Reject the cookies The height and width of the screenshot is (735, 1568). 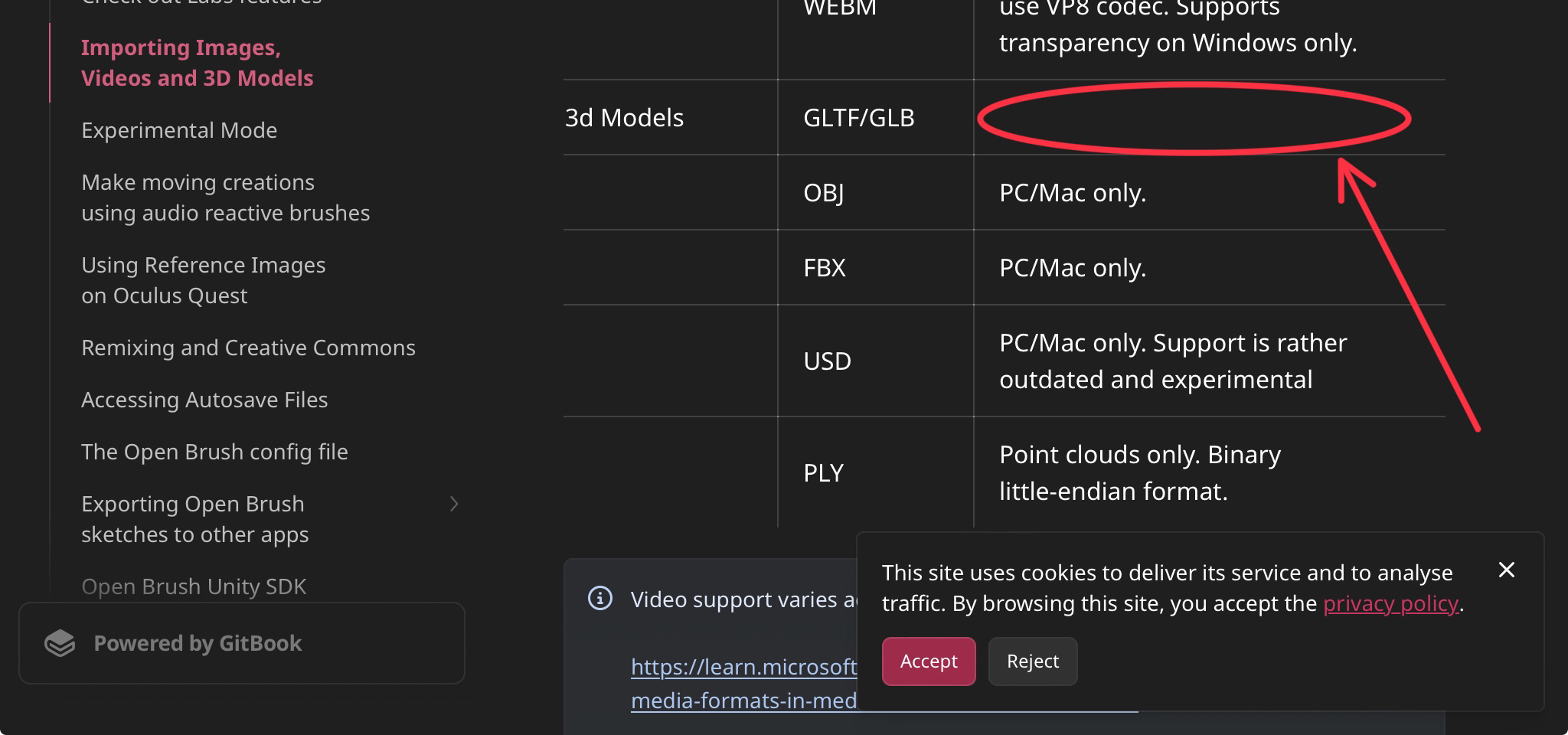pyautogui.click(x=1032, y=661)
